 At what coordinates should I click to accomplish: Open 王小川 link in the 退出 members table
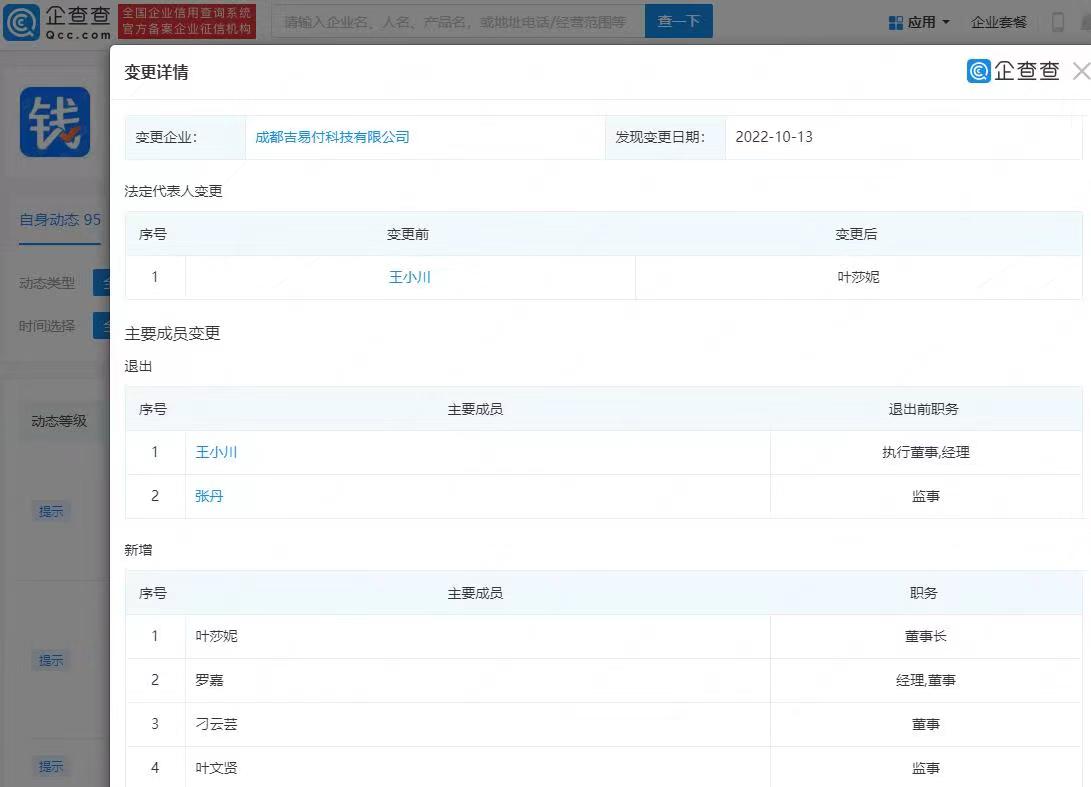tap(216, 452)
